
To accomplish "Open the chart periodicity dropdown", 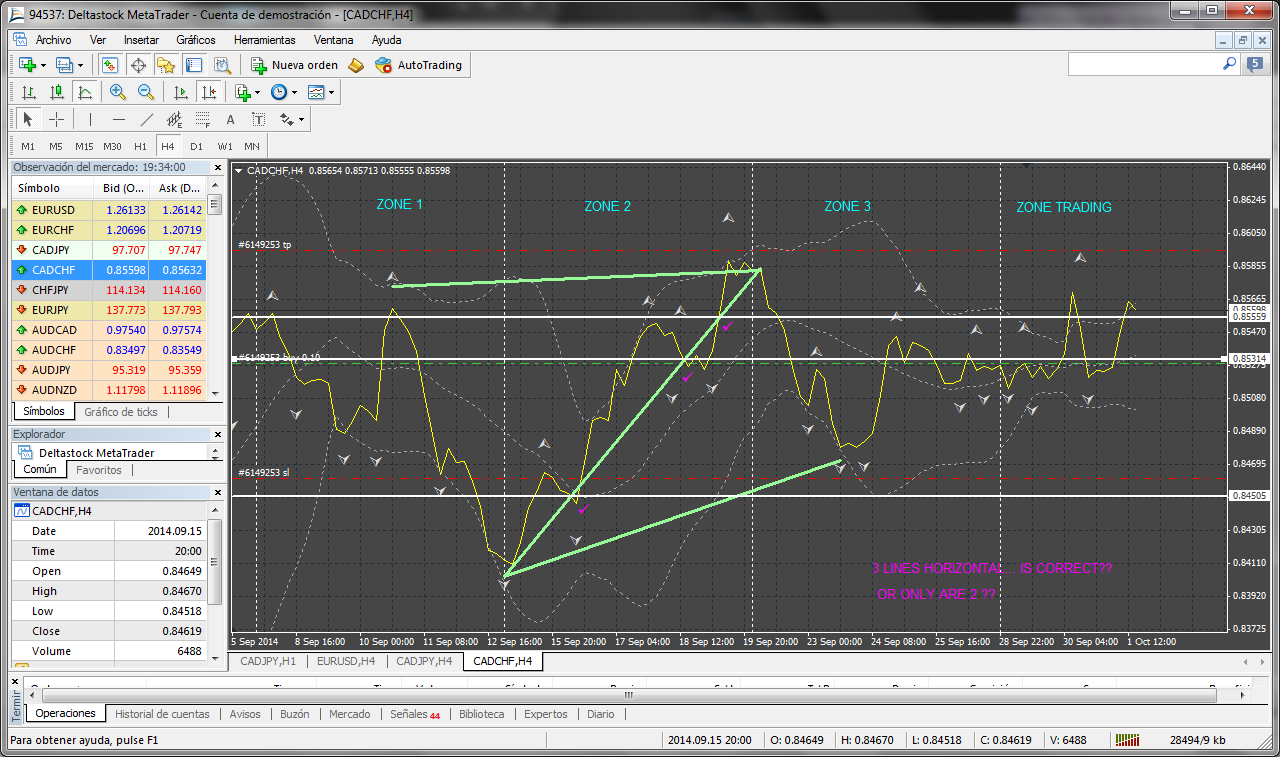I will coord(283,92).
